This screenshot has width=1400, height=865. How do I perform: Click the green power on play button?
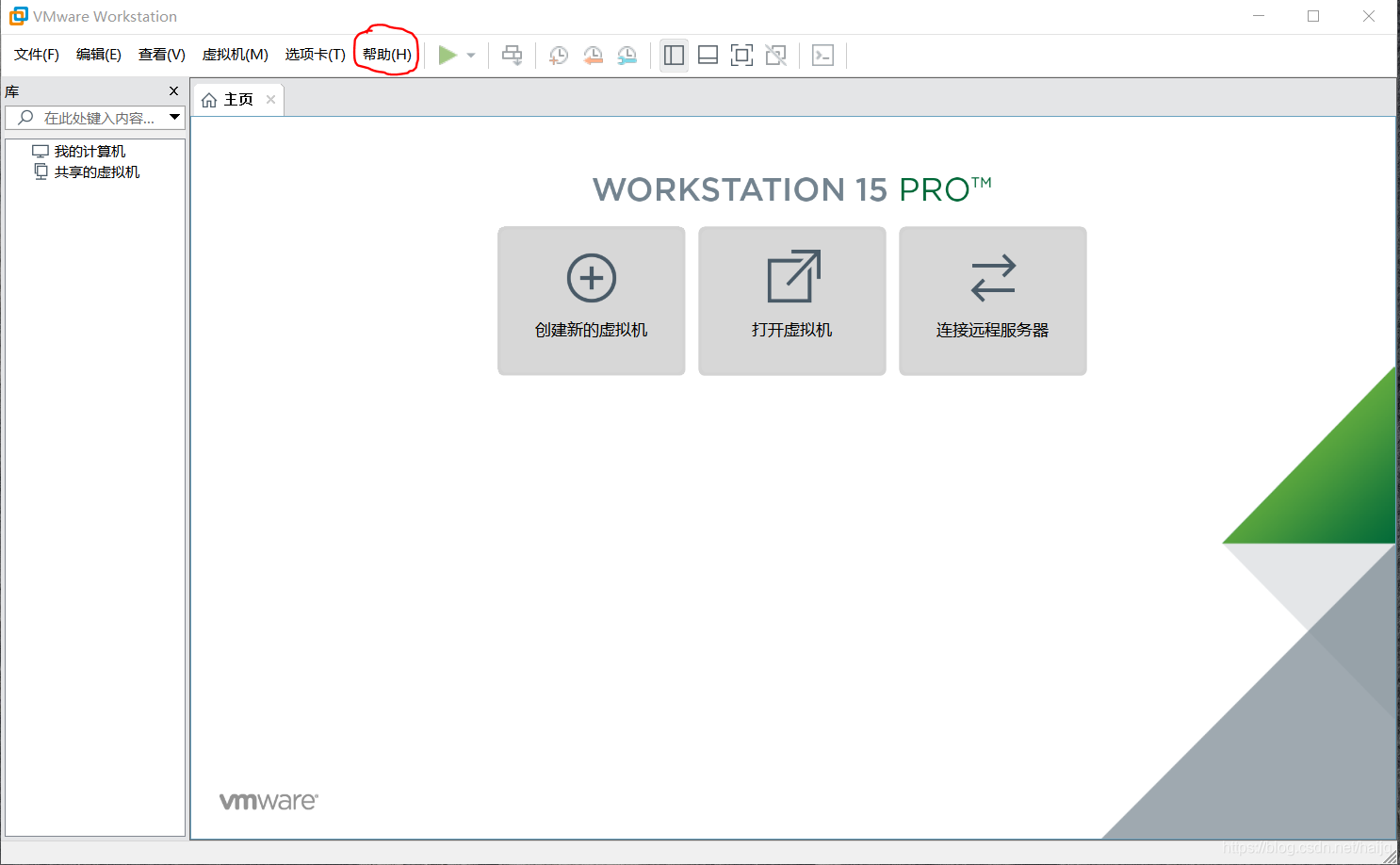(x=448, y=56)
